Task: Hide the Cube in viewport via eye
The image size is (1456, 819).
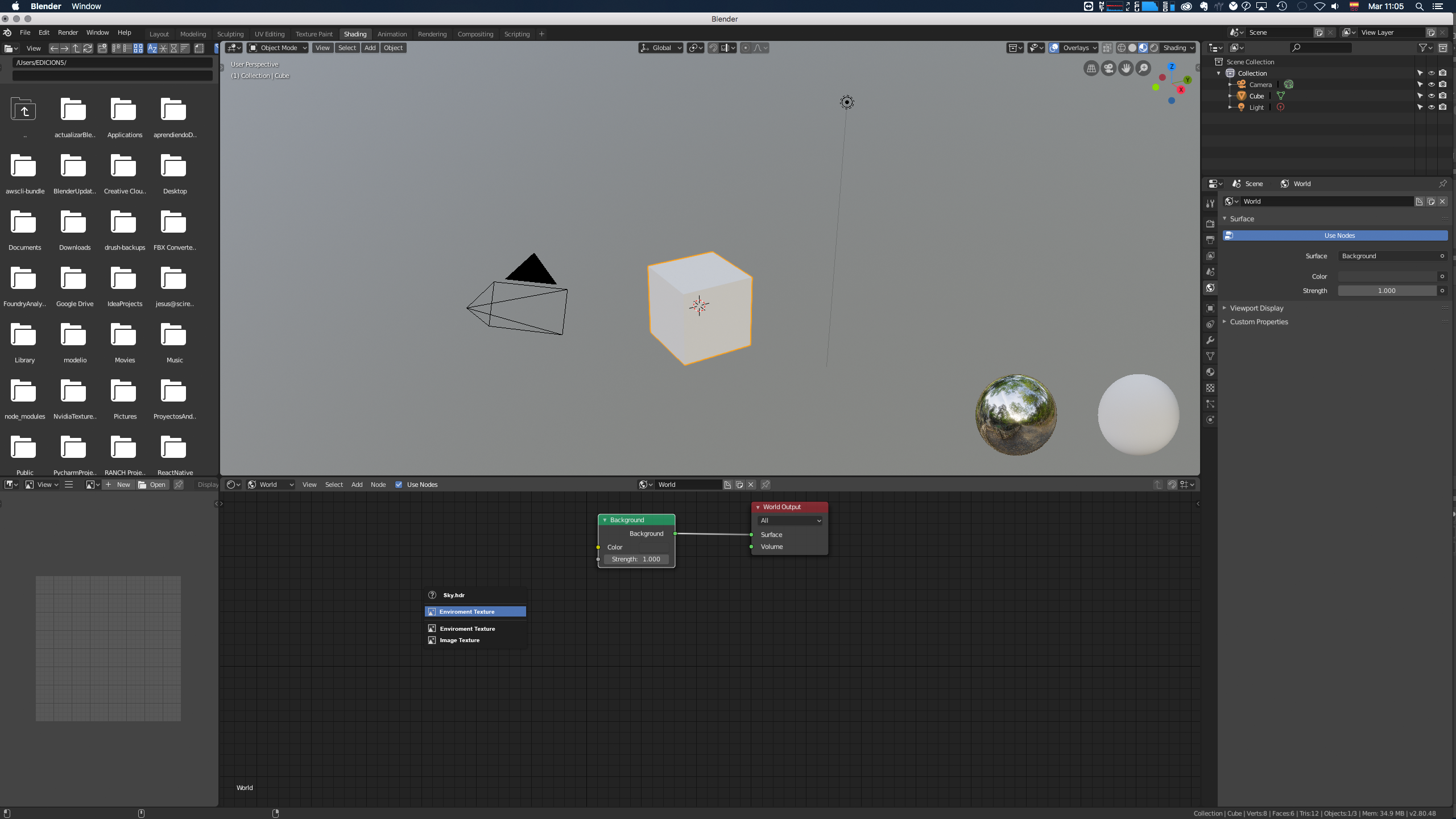Action: point(1432,96)
